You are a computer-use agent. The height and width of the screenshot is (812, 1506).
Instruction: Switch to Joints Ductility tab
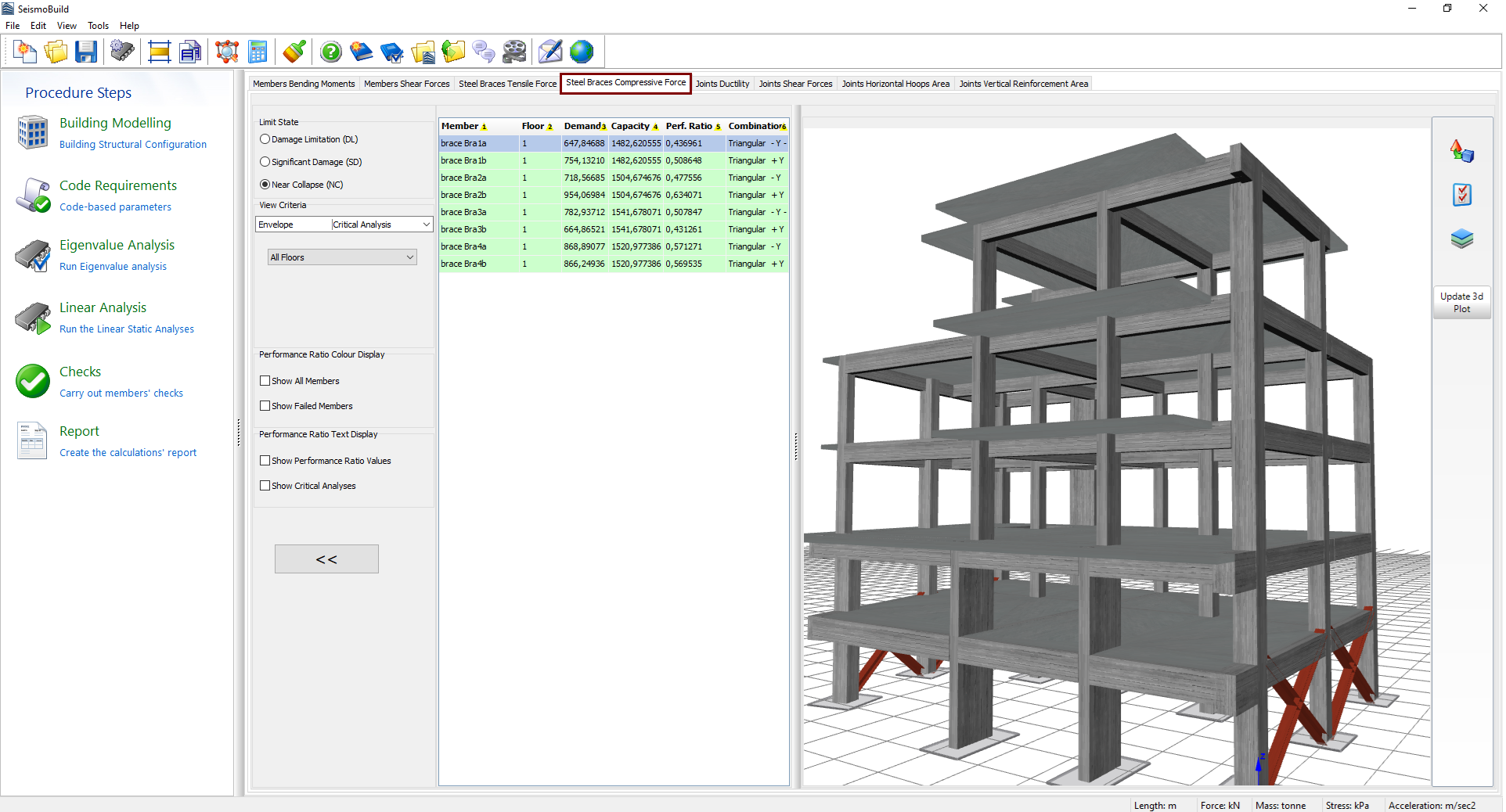point(722,84)
